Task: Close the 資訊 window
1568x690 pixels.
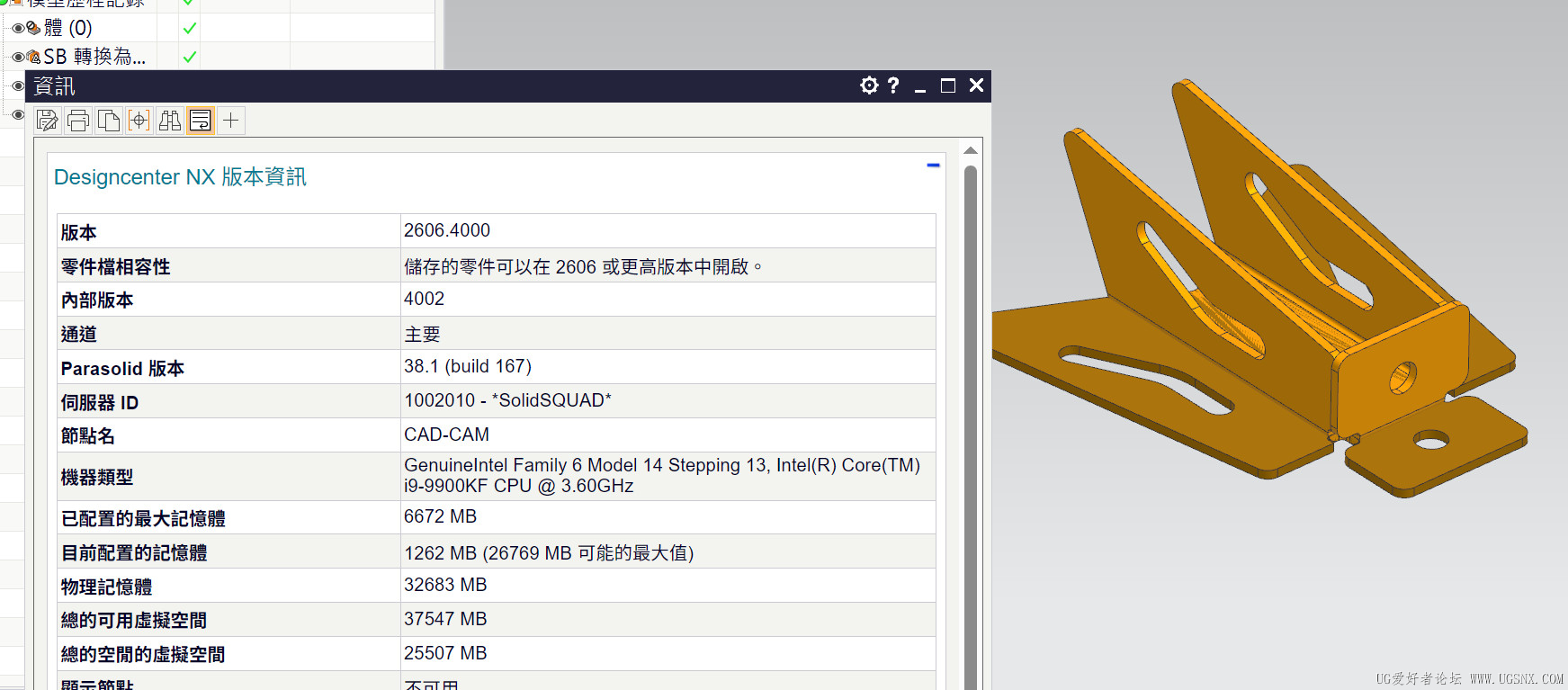Action: tap(976, 85)
